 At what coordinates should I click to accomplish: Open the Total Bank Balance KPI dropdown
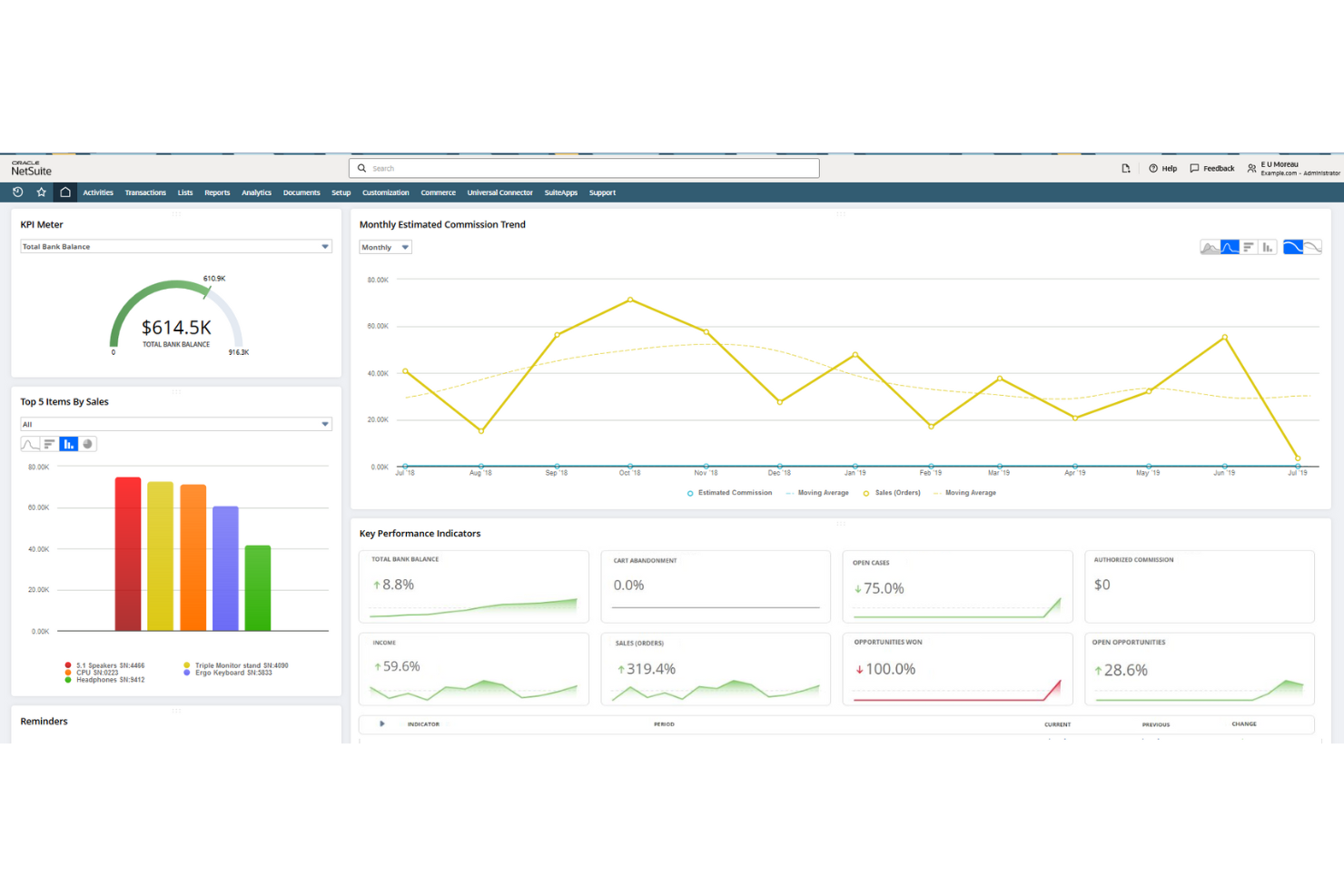(x=175, y=246)
